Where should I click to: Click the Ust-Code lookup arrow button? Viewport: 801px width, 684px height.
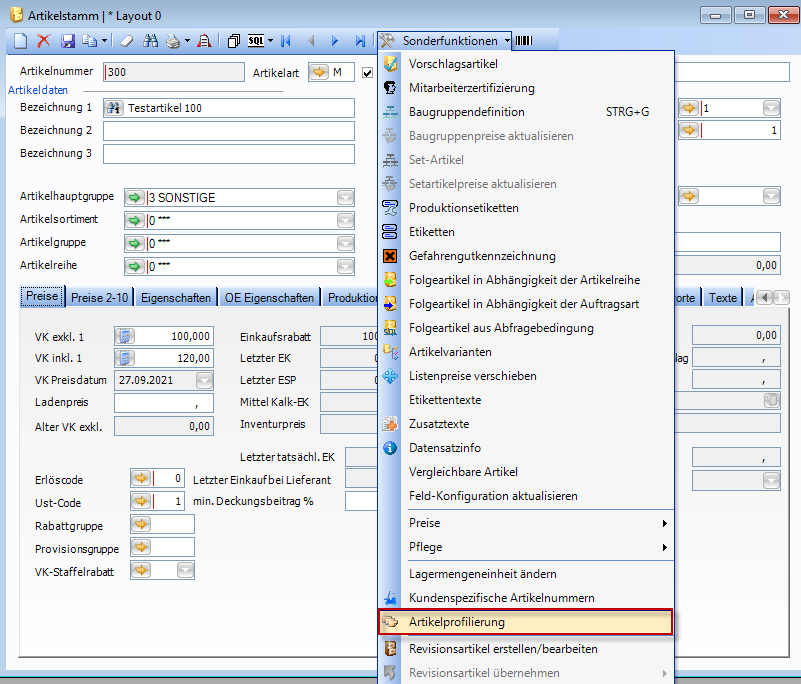coord(141,501)
